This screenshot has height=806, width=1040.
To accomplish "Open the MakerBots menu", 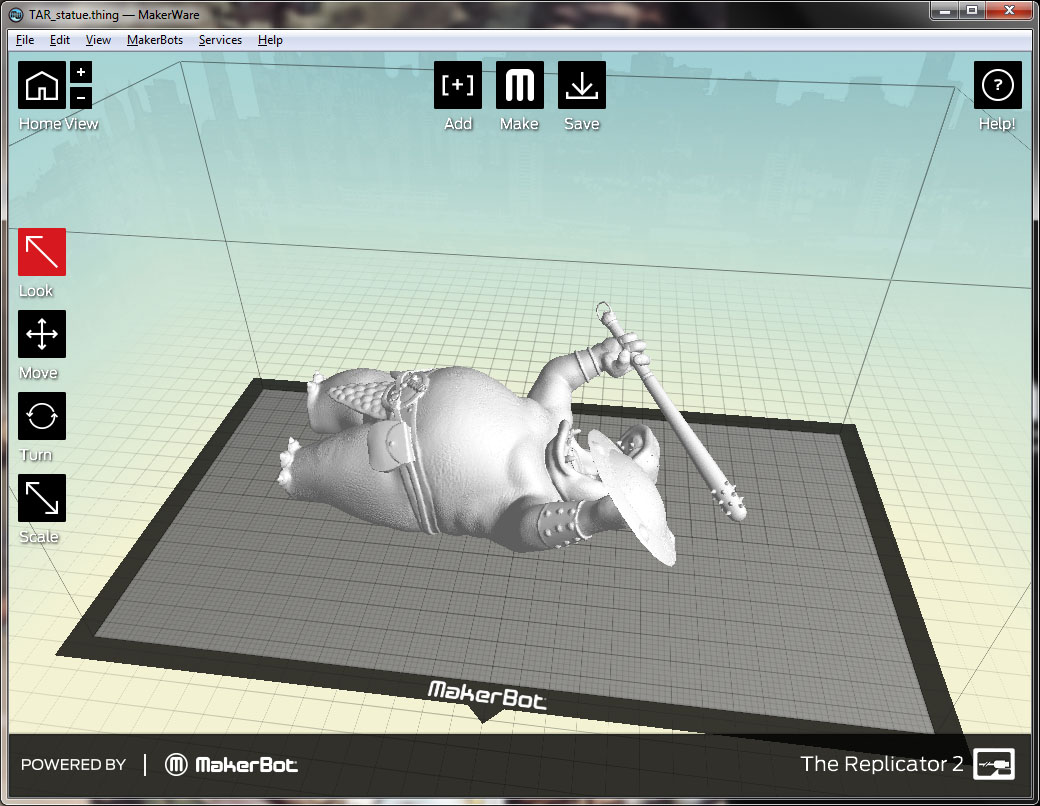I will [x=155, y=40].
